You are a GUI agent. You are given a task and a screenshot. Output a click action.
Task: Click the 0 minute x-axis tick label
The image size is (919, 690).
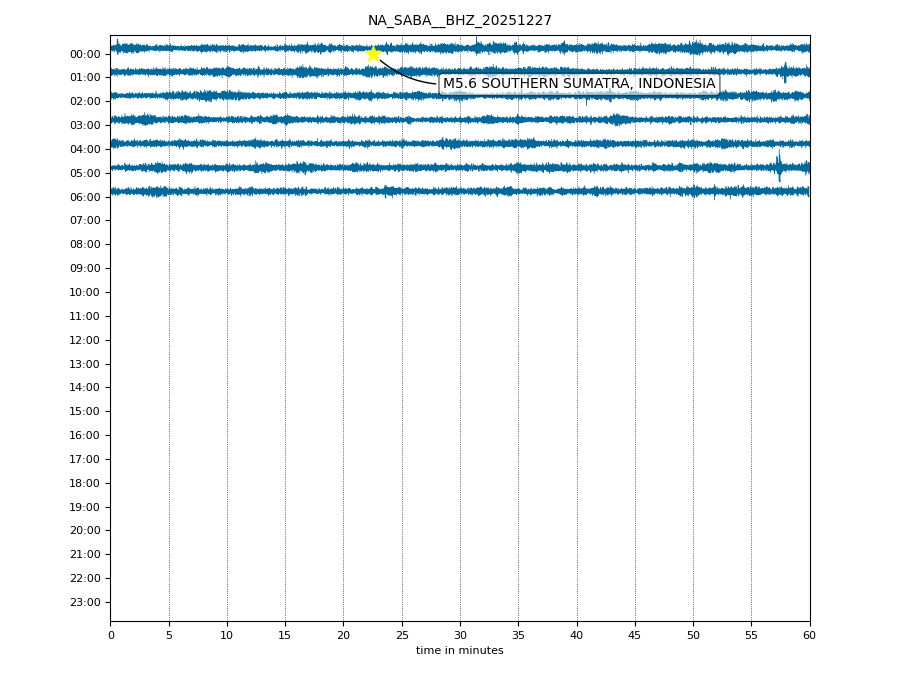pyautogui.click(x=111, y=635)
